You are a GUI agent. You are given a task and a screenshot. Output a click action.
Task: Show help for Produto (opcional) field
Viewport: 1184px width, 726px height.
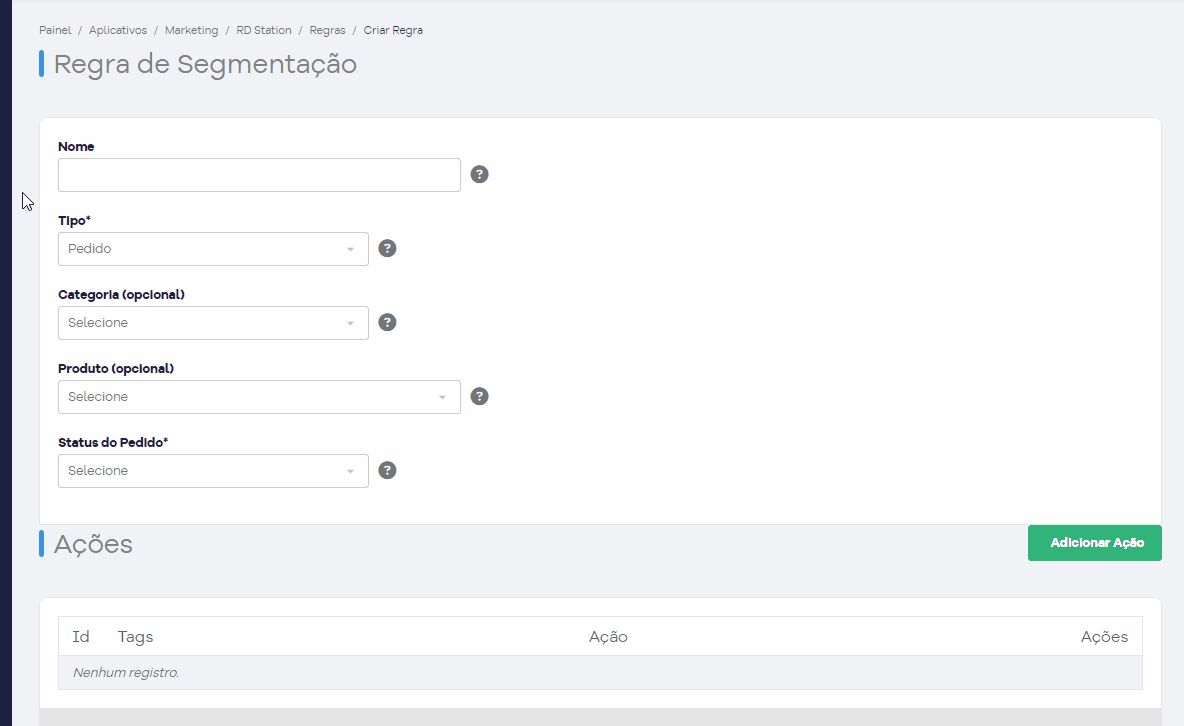pyautogui.click(x=479, y=397)
